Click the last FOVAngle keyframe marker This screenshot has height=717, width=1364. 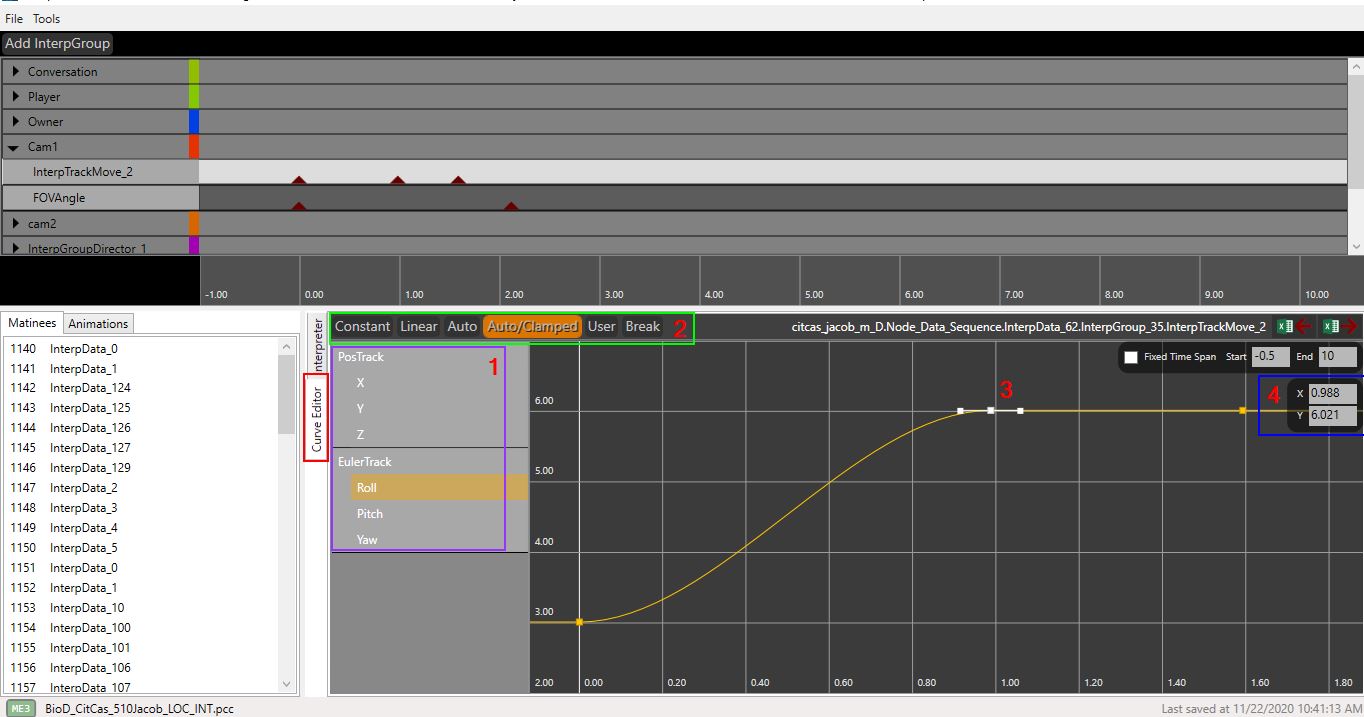(x=511, y=206)
